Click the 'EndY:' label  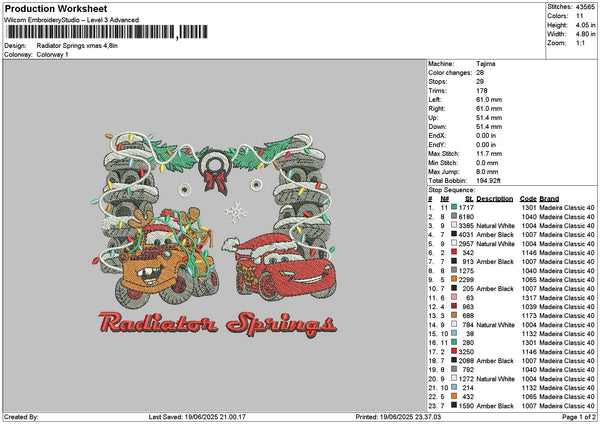(437, 145)
